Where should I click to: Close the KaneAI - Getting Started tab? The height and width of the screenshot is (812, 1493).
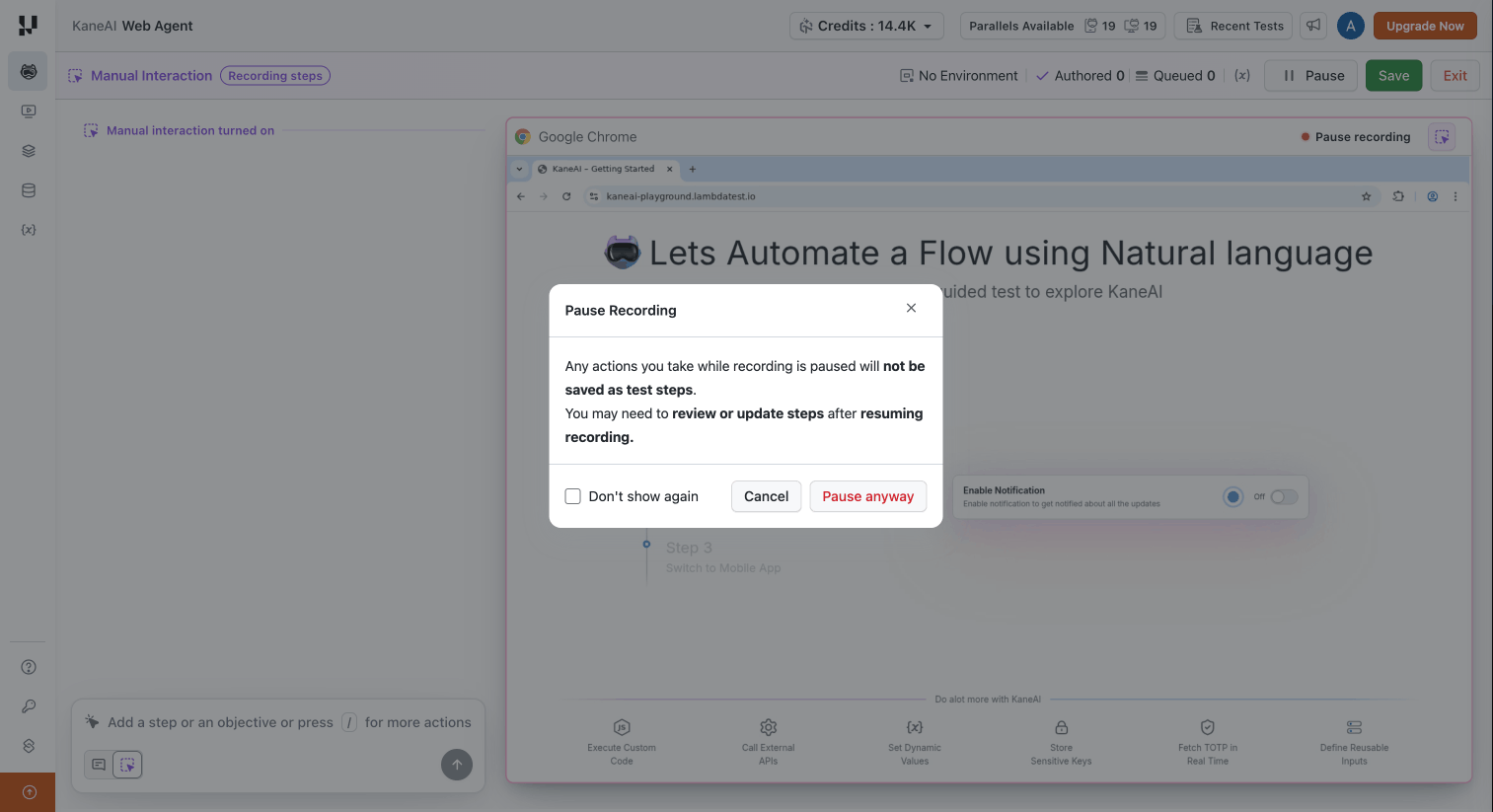point(670,169)
